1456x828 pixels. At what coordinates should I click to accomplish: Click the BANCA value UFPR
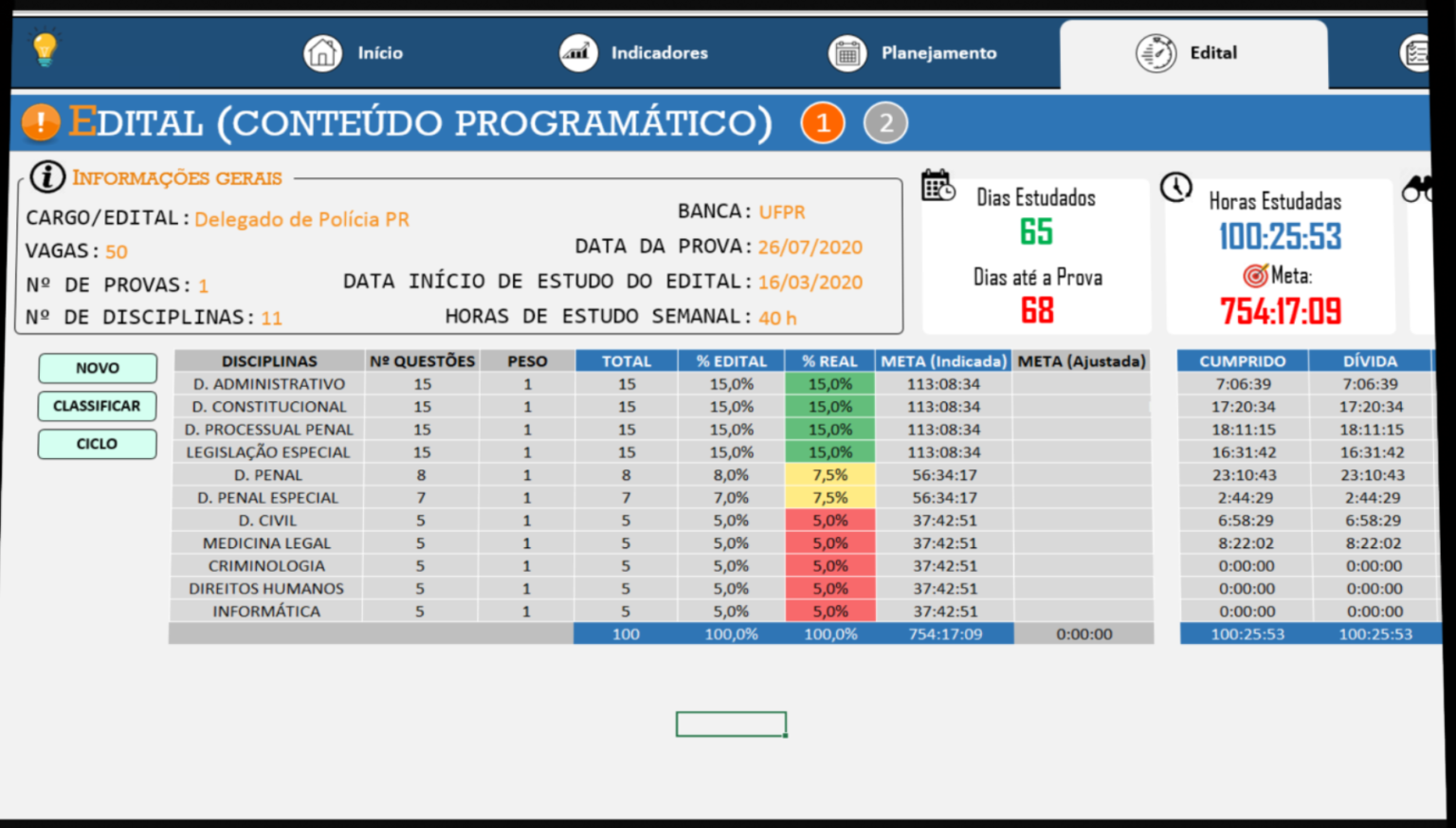[x=782, y=212]
